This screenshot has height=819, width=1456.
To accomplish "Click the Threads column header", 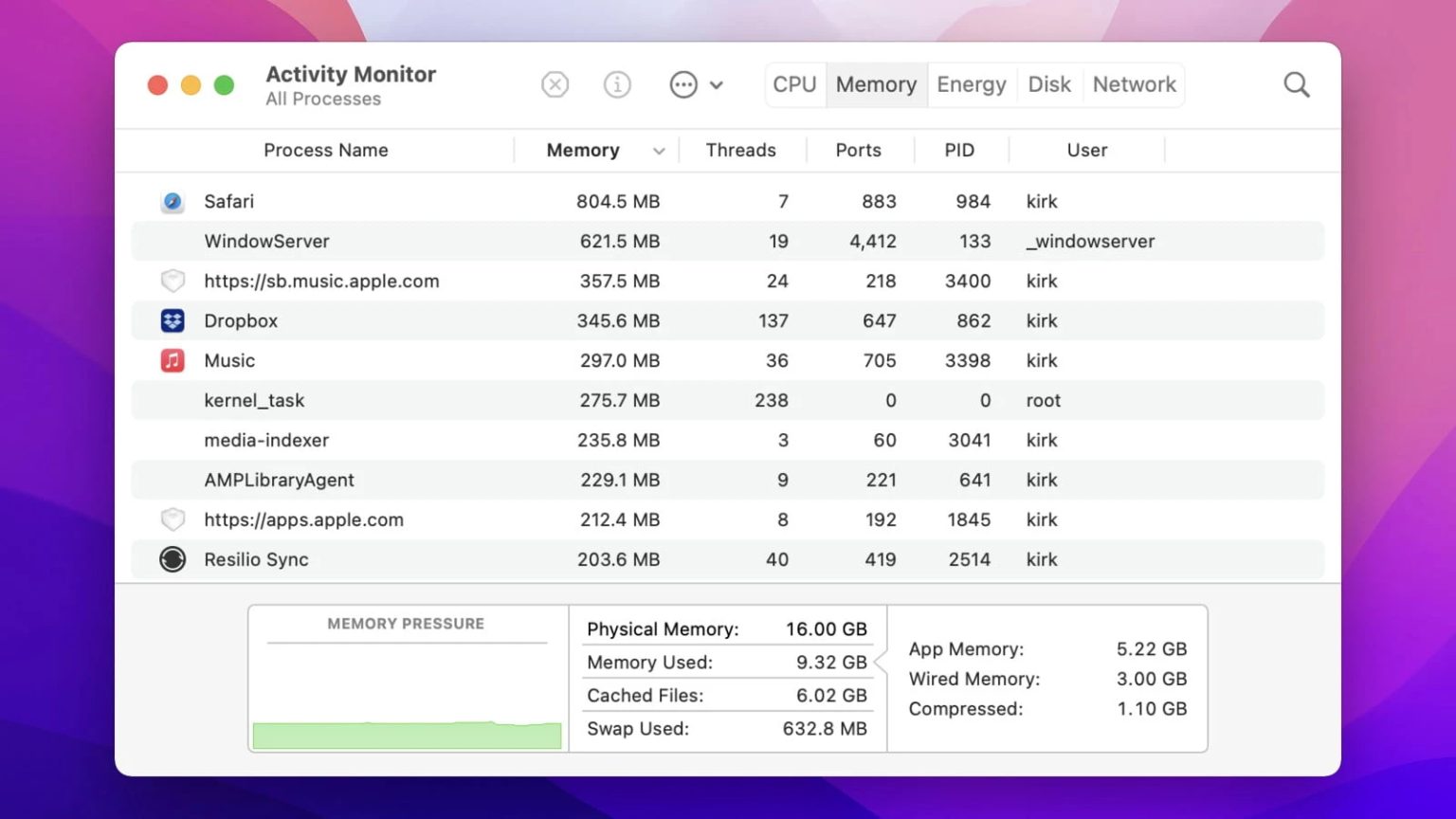I will coord(741,150).
